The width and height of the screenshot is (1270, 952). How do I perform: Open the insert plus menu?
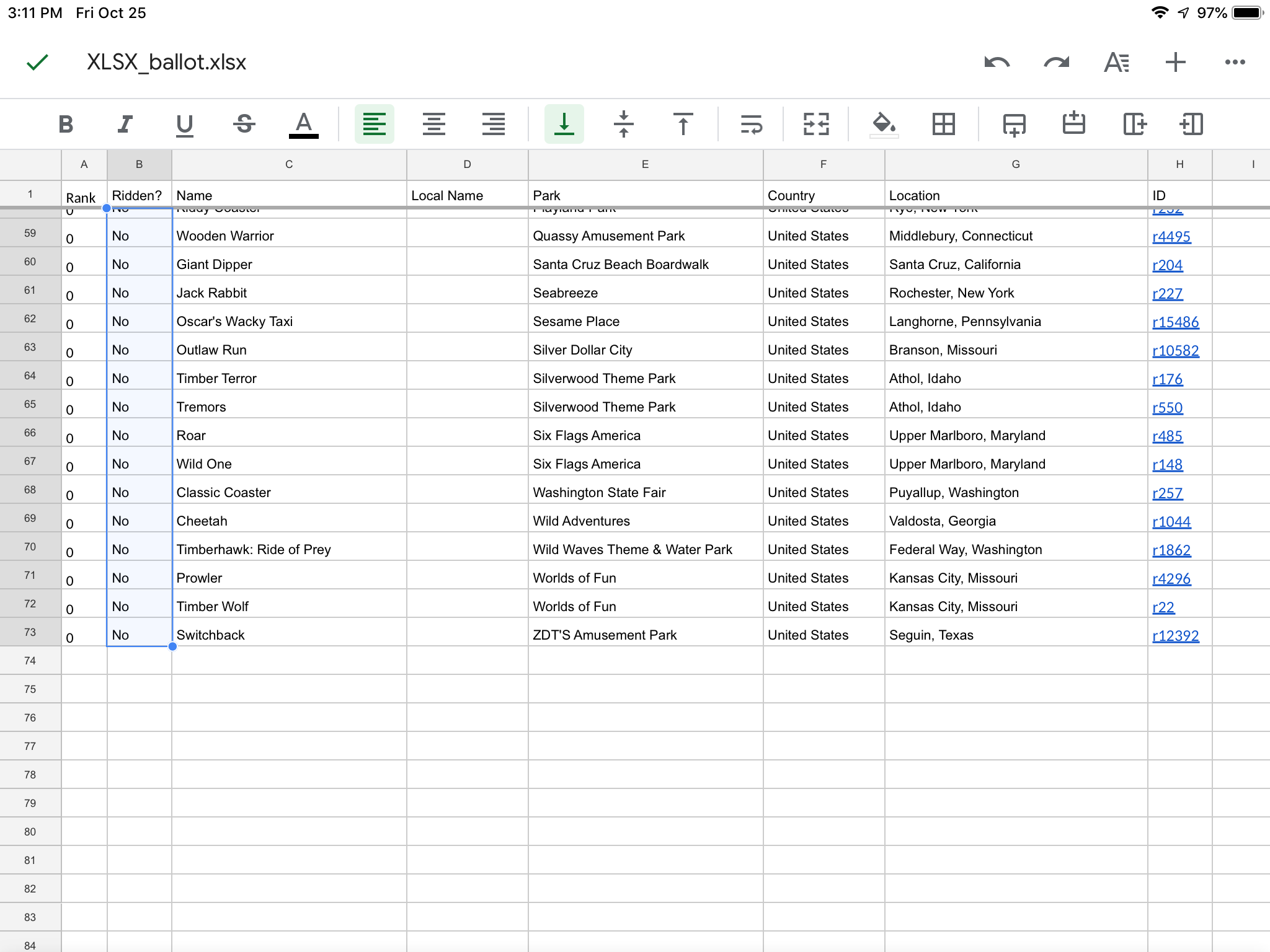pos(1175,62)
